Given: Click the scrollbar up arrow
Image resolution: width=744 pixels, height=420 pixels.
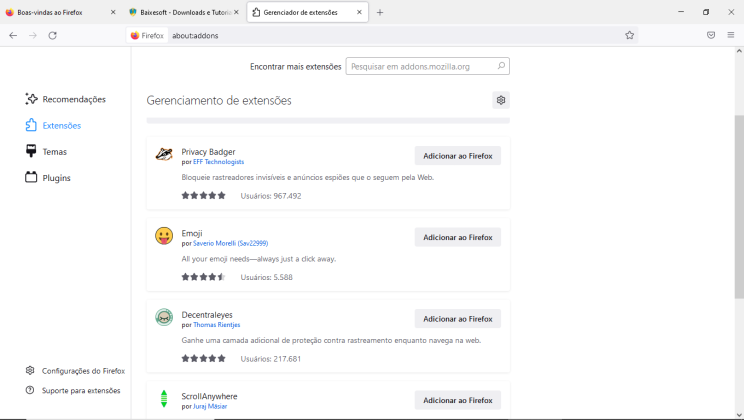Looking at the screenshot, I should (x=739, y=51).
